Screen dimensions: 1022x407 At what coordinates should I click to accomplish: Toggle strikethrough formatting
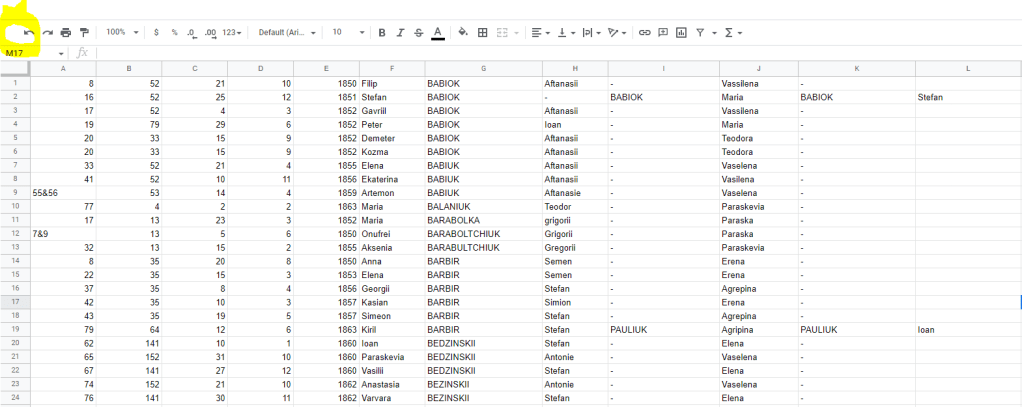418,33
